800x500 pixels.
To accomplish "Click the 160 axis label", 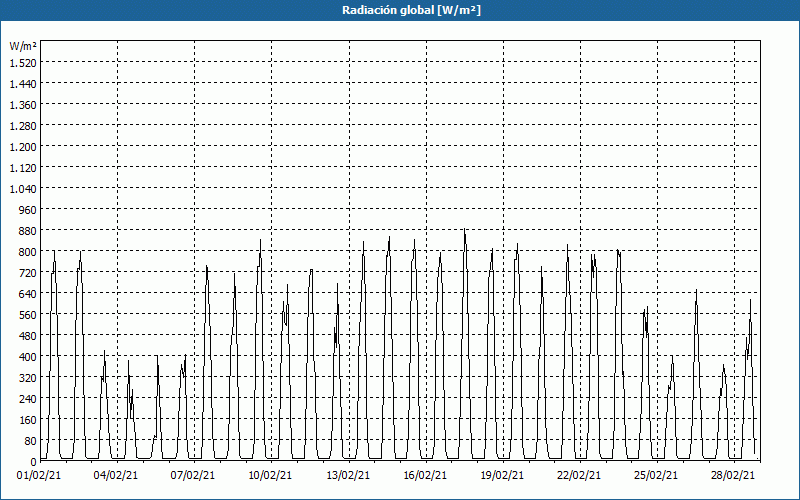I will coord(28,420).
